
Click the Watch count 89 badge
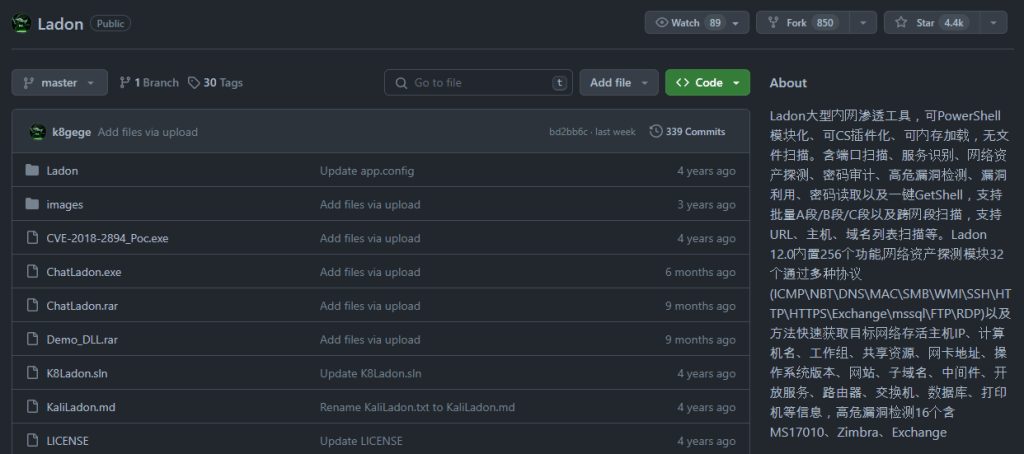pos(715,23)
